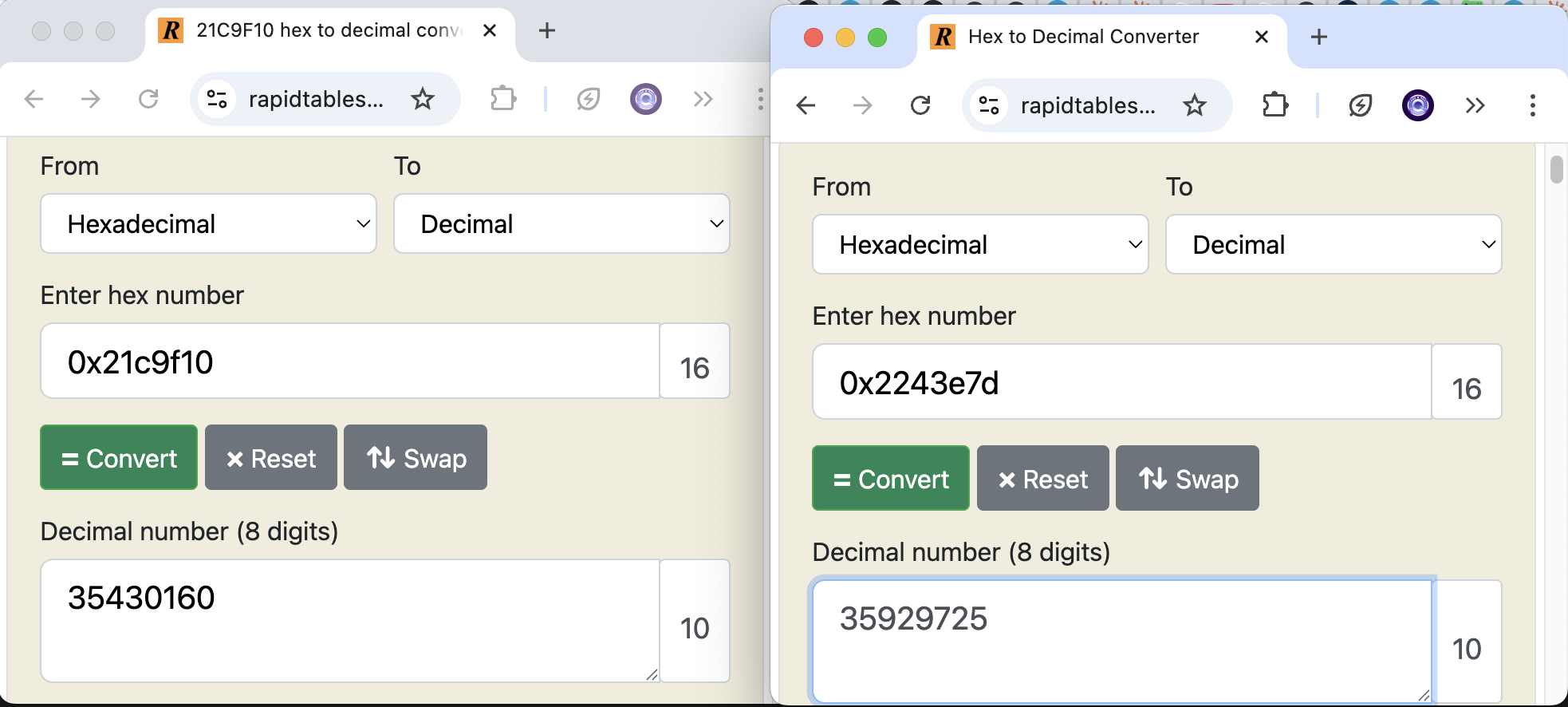Open Extensions puzzle icon in right window

(x=1275, y=105)
